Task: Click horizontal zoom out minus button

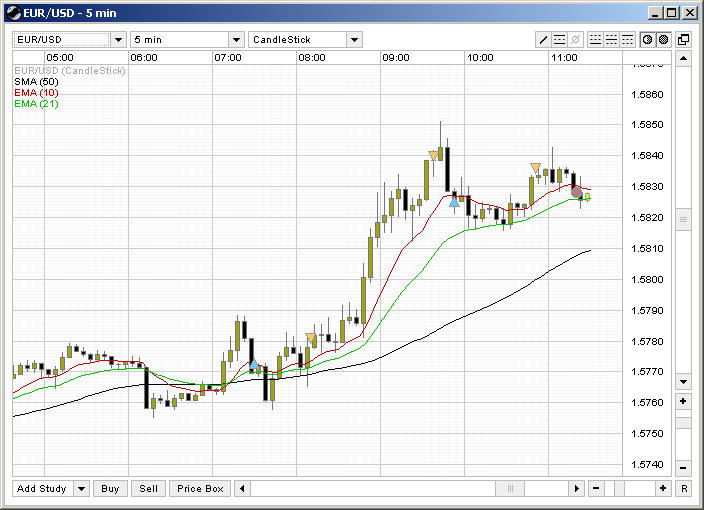Action: (x=596, y=488)
